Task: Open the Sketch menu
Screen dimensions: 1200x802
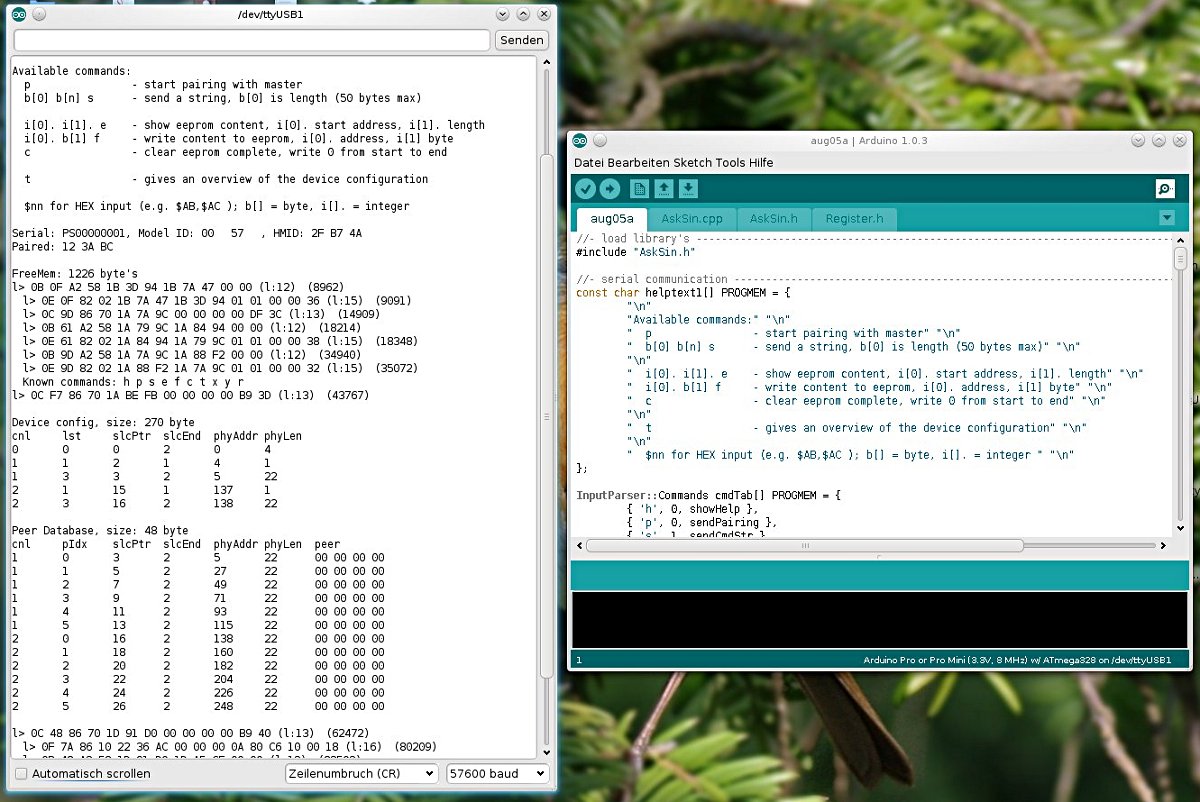Action: [x=691, y=163]
